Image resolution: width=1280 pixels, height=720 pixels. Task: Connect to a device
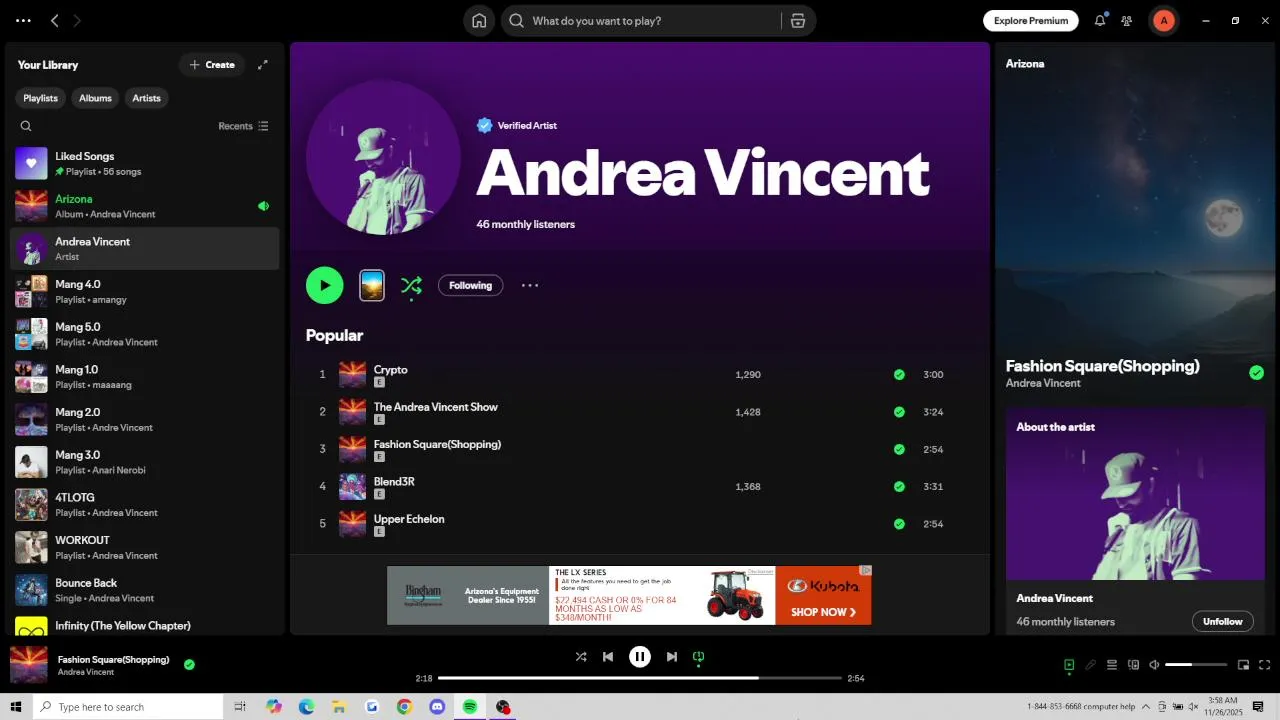[1134, 665]
